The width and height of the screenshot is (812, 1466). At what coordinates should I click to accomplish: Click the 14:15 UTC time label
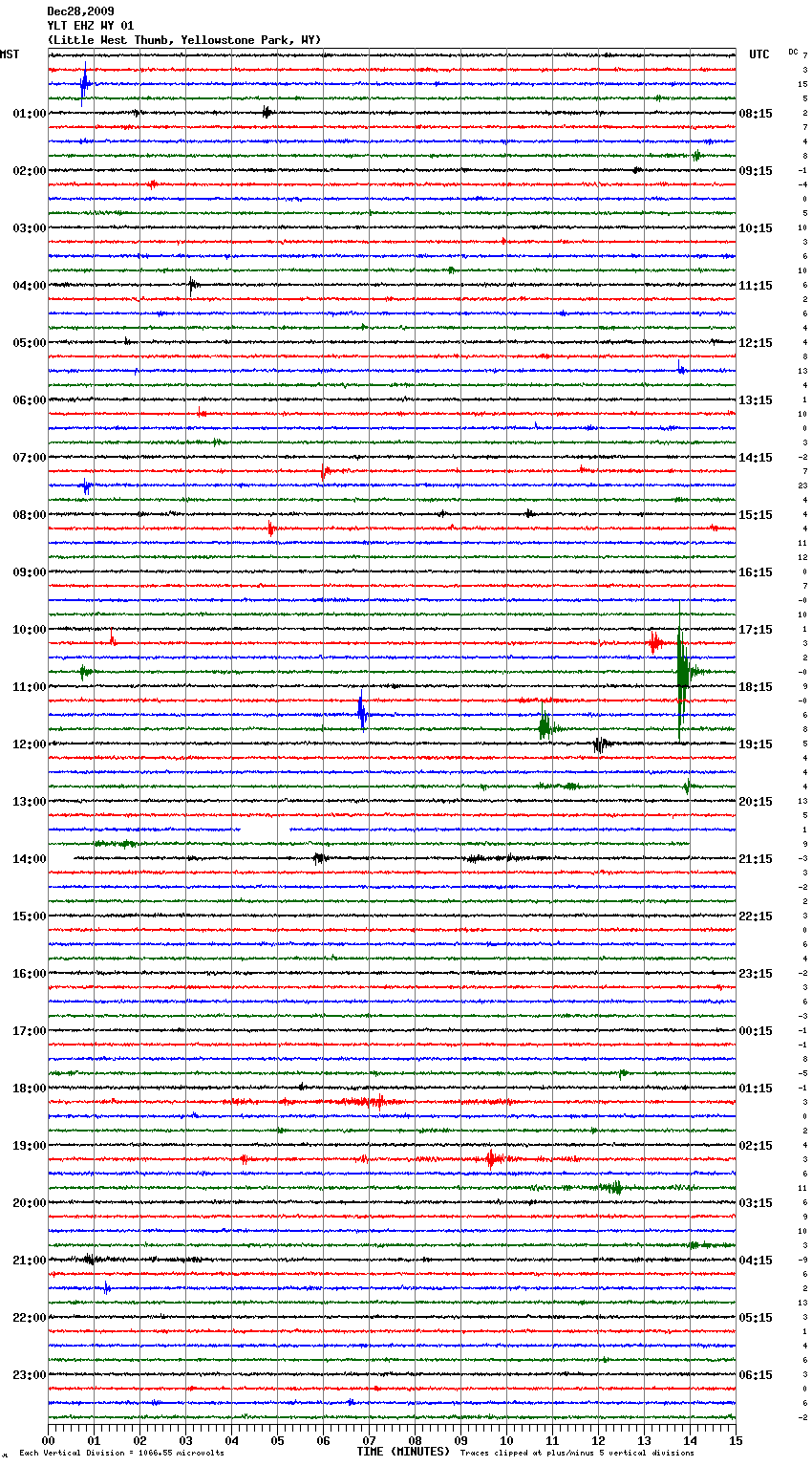[756, 458]
